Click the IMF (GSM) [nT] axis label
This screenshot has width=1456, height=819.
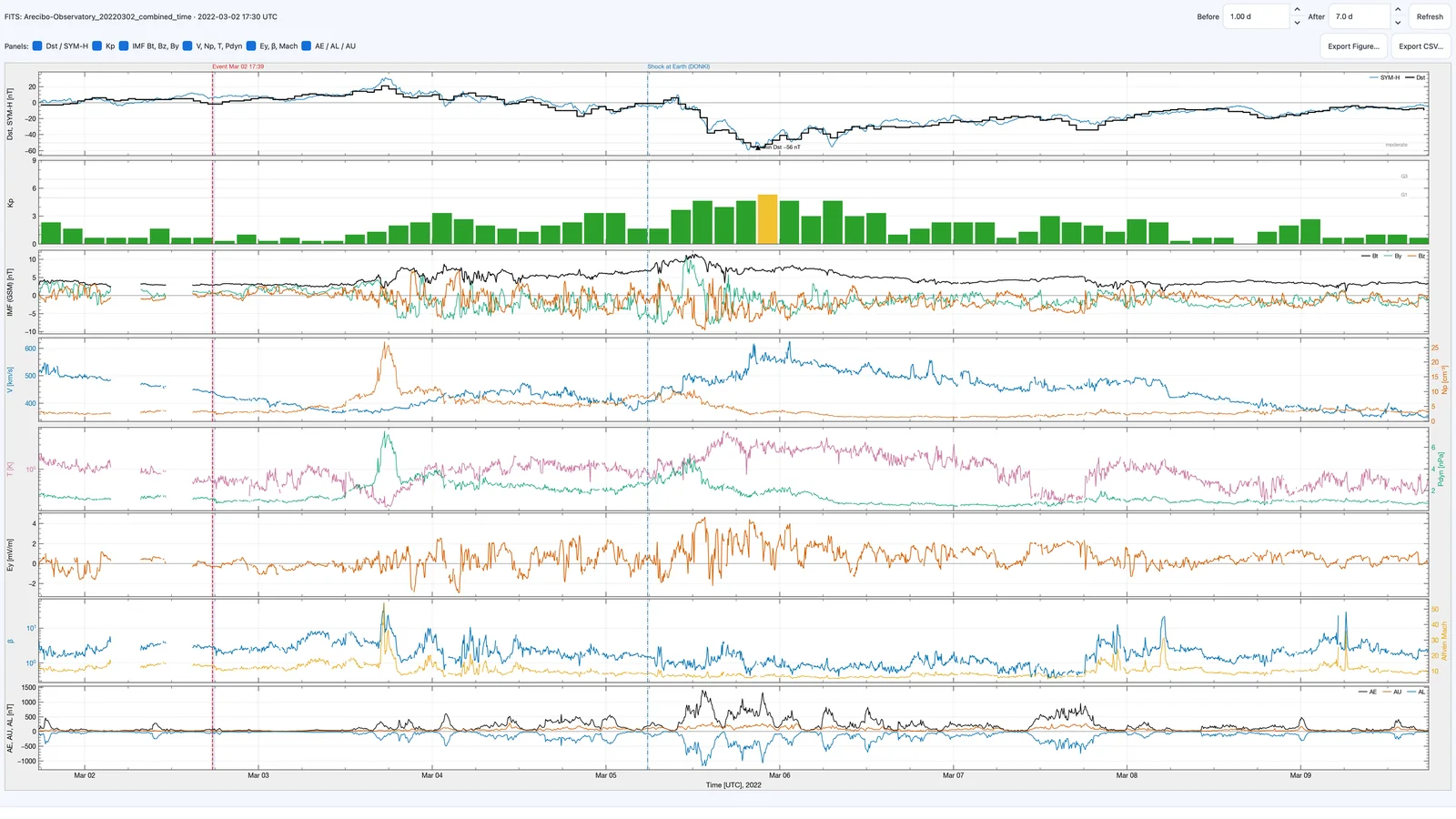tap(10, 292)
